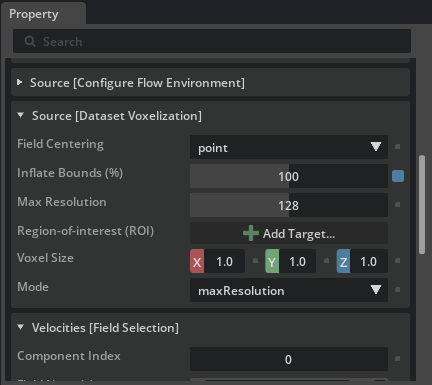This screenshot has height=385, width=432.
Task: Click the reset square beside Component Index
Action: [x=397, y=359]
